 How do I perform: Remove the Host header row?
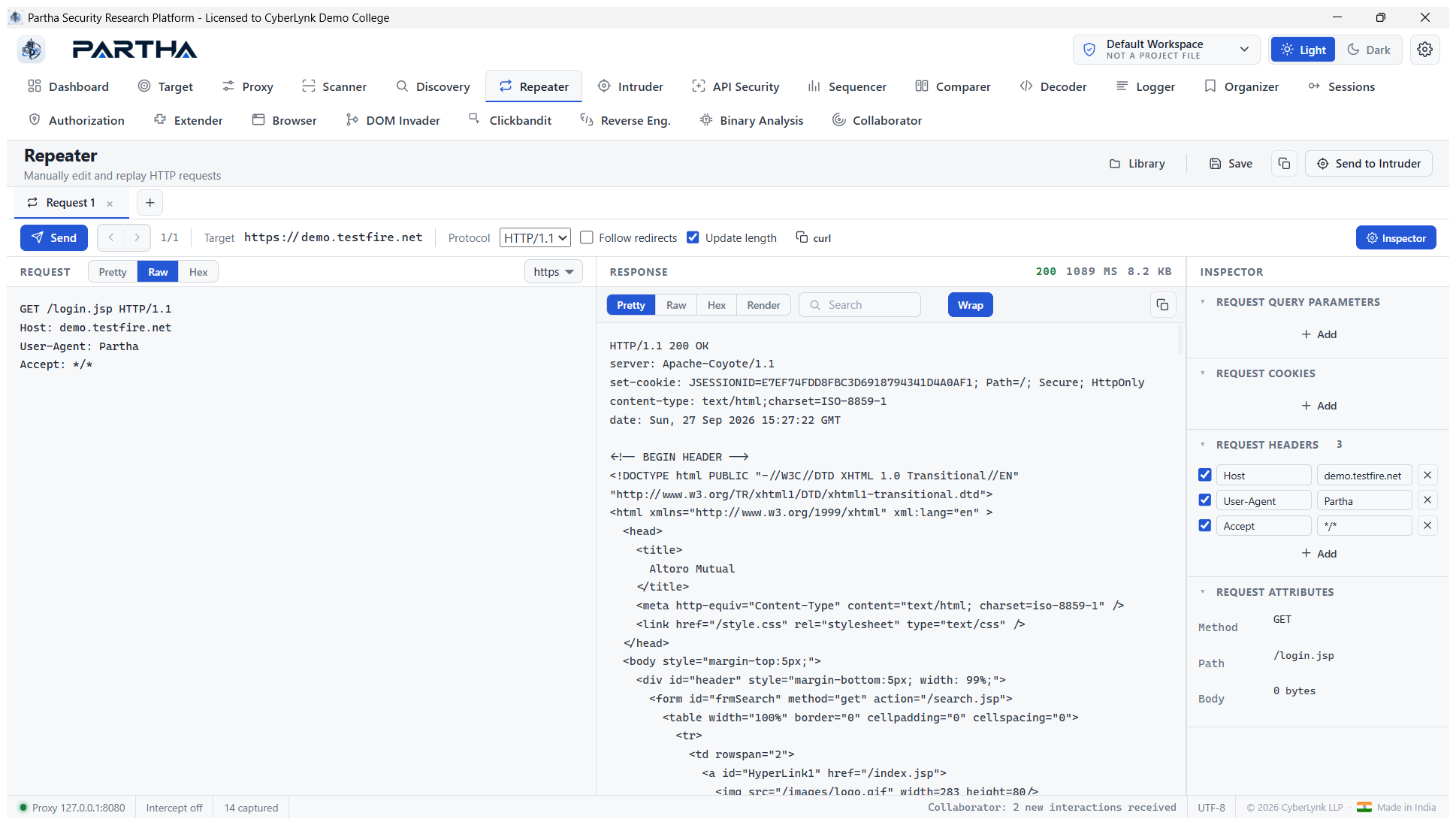click(x=1427, y=475)
